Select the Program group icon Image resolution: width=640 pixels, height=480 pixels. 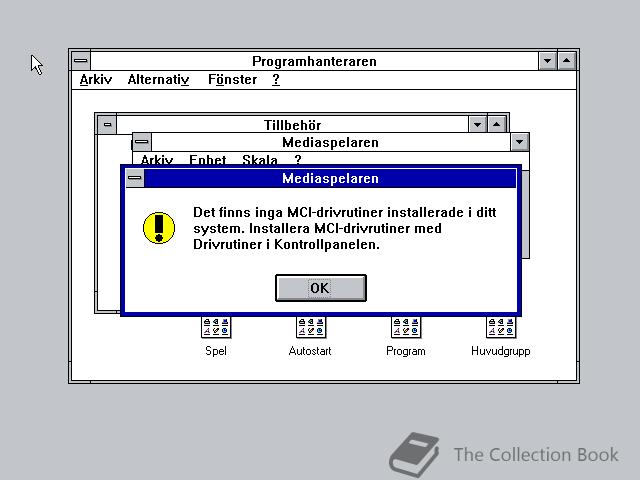pyautogui.click(x=406, y=327)
